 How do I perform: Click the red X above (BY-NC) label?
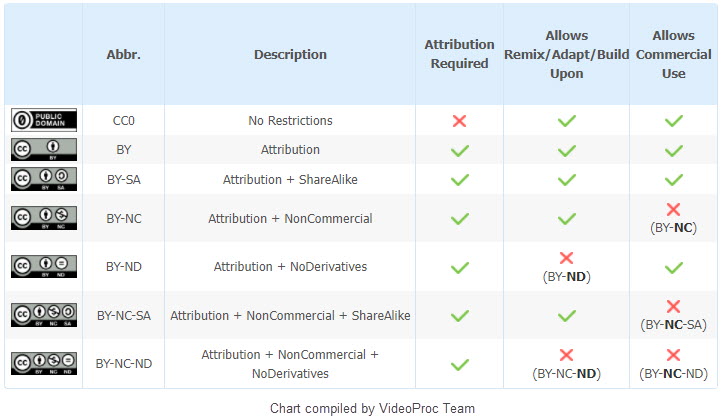coord(673,210)
